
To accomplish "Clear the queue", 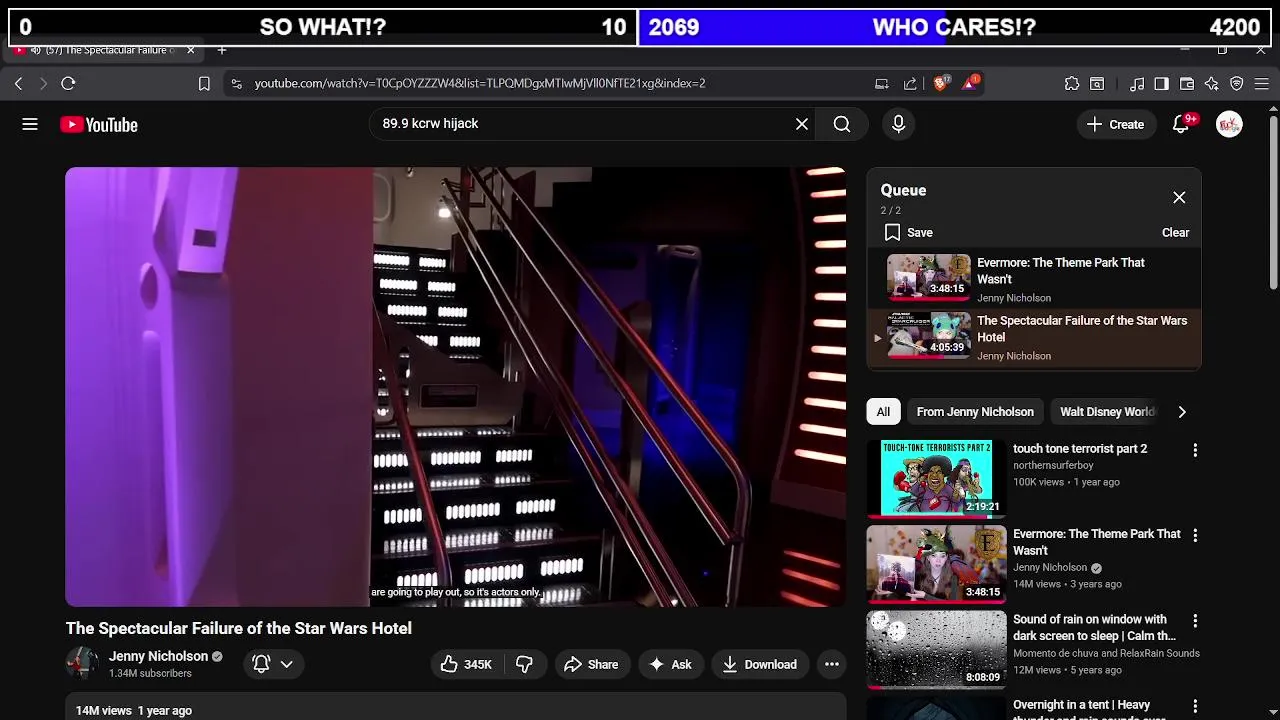I will point(1175,232).
